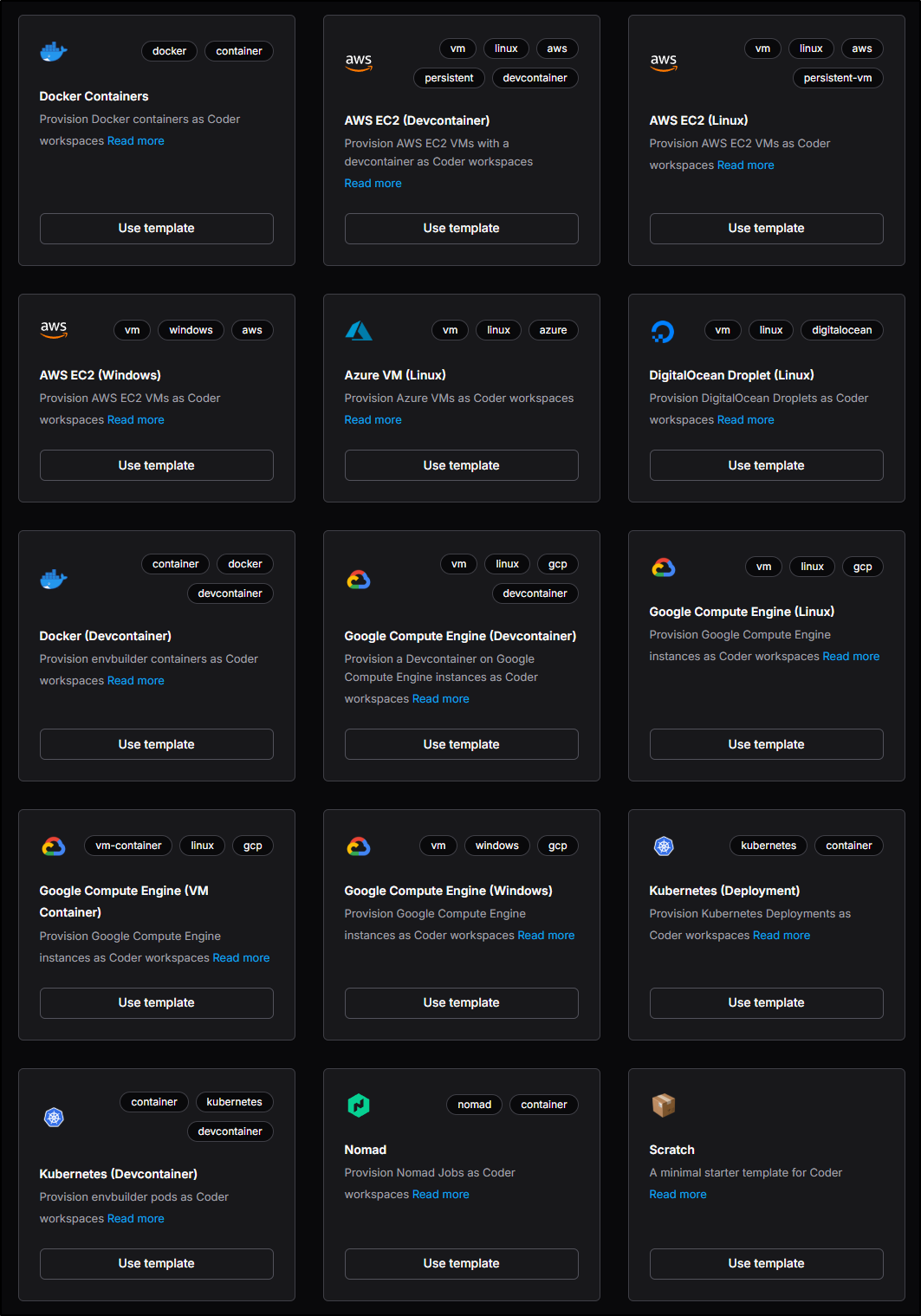Click the Nomad logo icon
Screen dimensions: 921x1316
pyautogui.click(x=359, y=1105)
